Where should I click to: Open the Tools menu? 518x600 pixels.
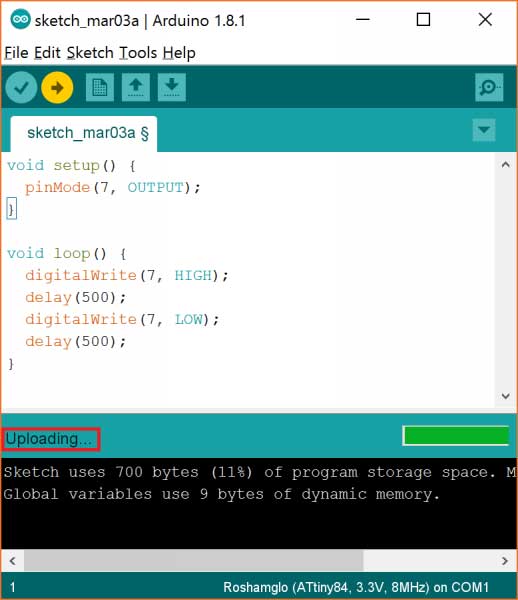pyautogui.click(x=138, y=53)
